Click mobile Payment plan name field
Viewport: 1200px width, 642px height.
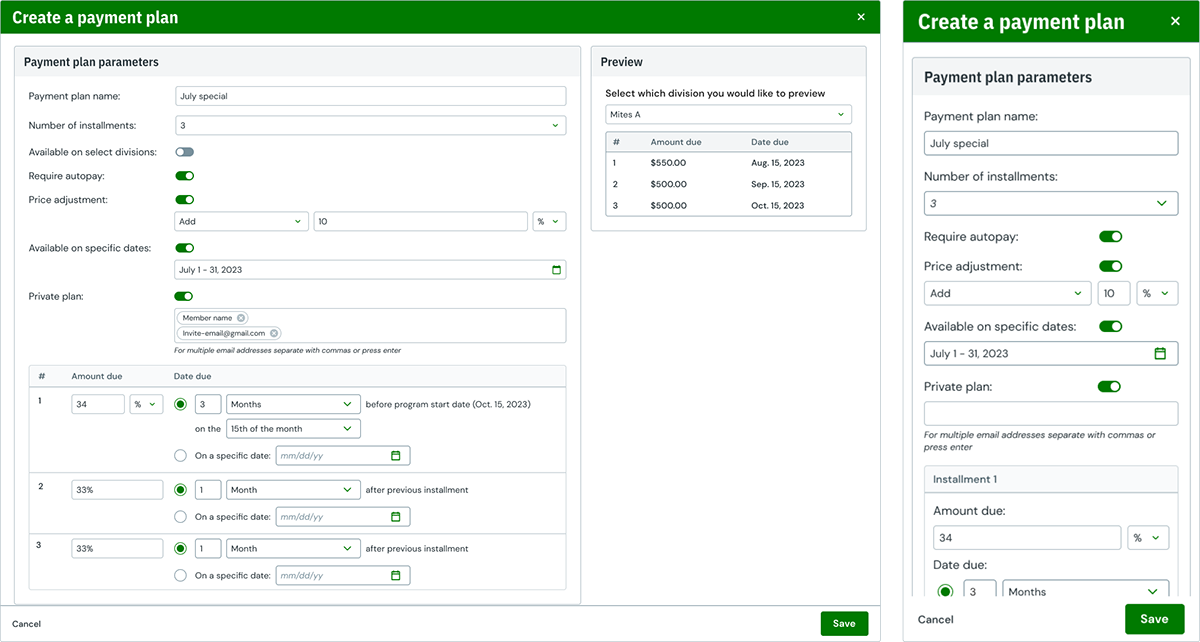[x=1051, y=143]
